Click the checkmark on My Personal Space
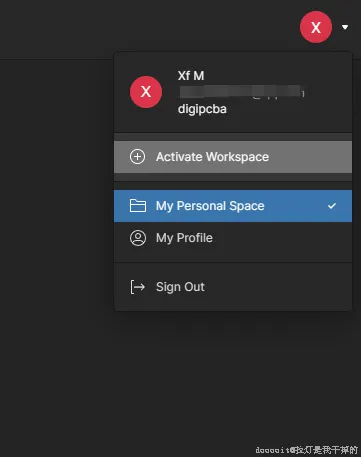361x457 pixels. (x=332, y=206)
